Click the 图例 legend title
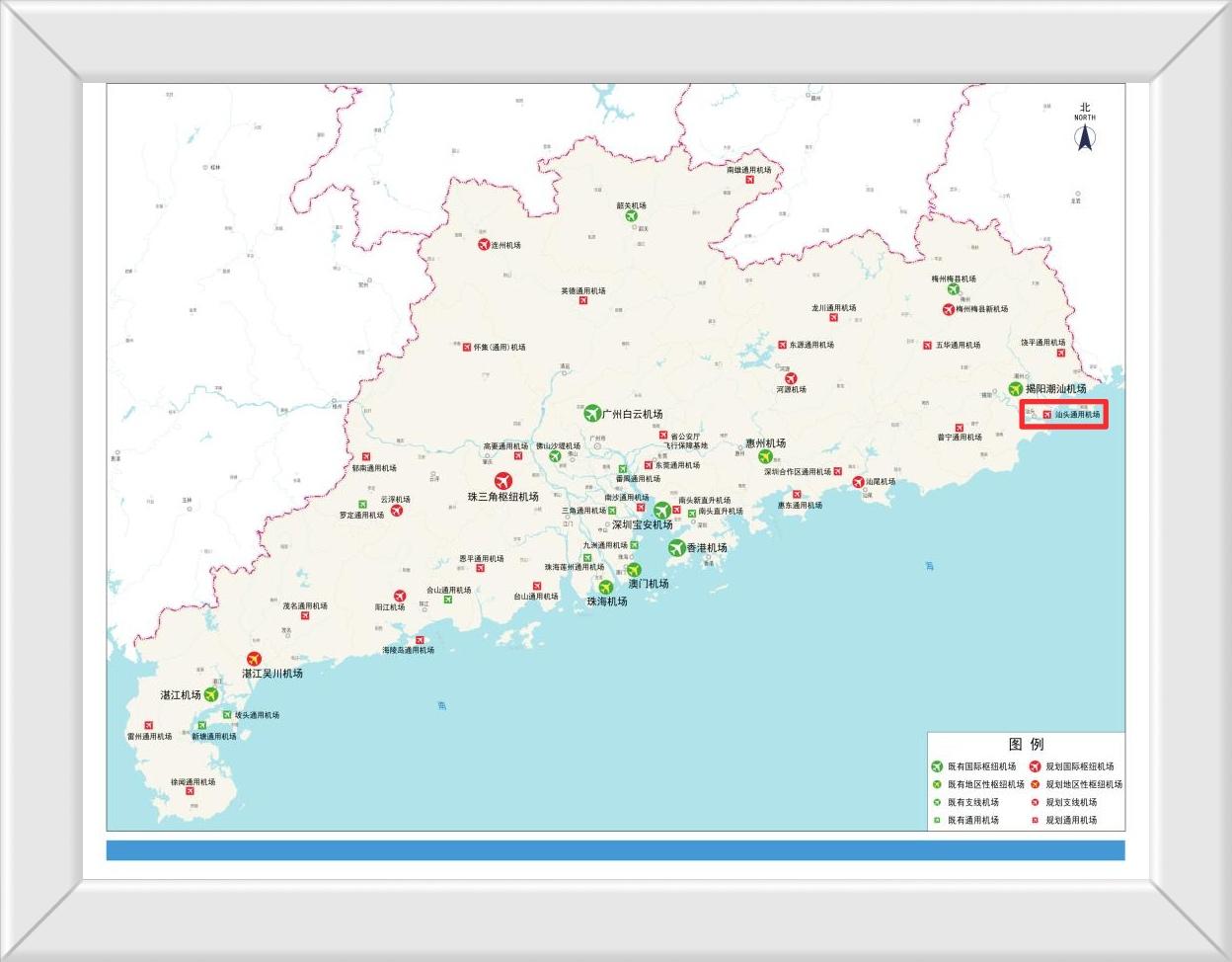 pyautogui.click(x=1026, y=745)
